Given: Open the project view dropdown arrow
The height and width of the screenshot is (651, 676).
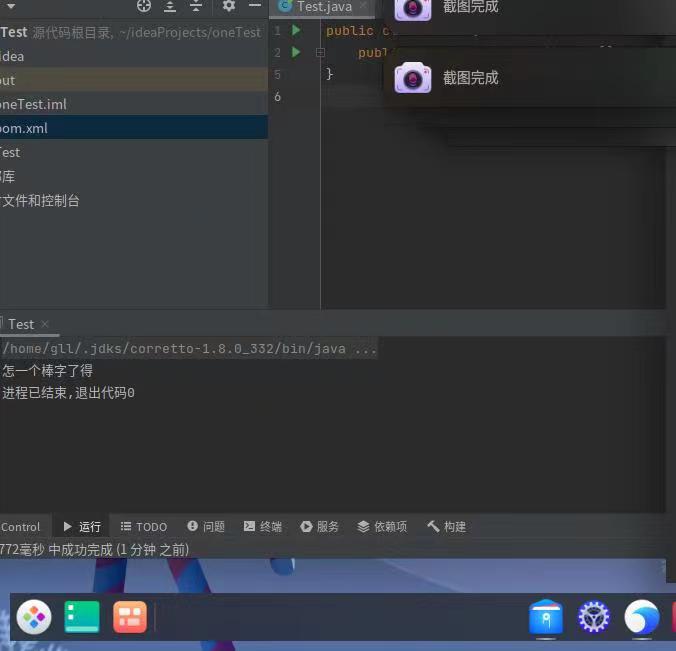Looking at the screenshot, I should [x=11, y=6].
